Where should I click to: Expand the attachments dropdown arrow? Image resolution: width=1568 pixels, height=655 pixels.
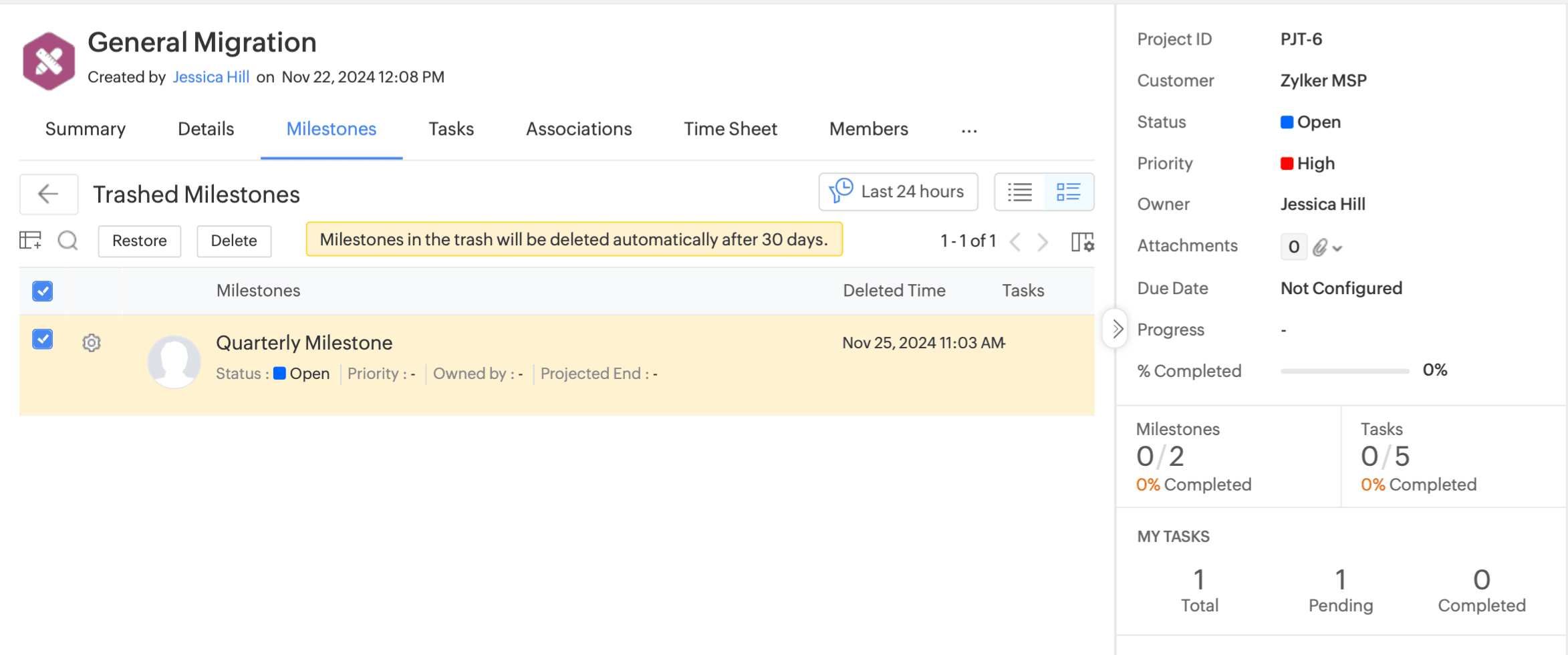click(x=1337, y=249)
